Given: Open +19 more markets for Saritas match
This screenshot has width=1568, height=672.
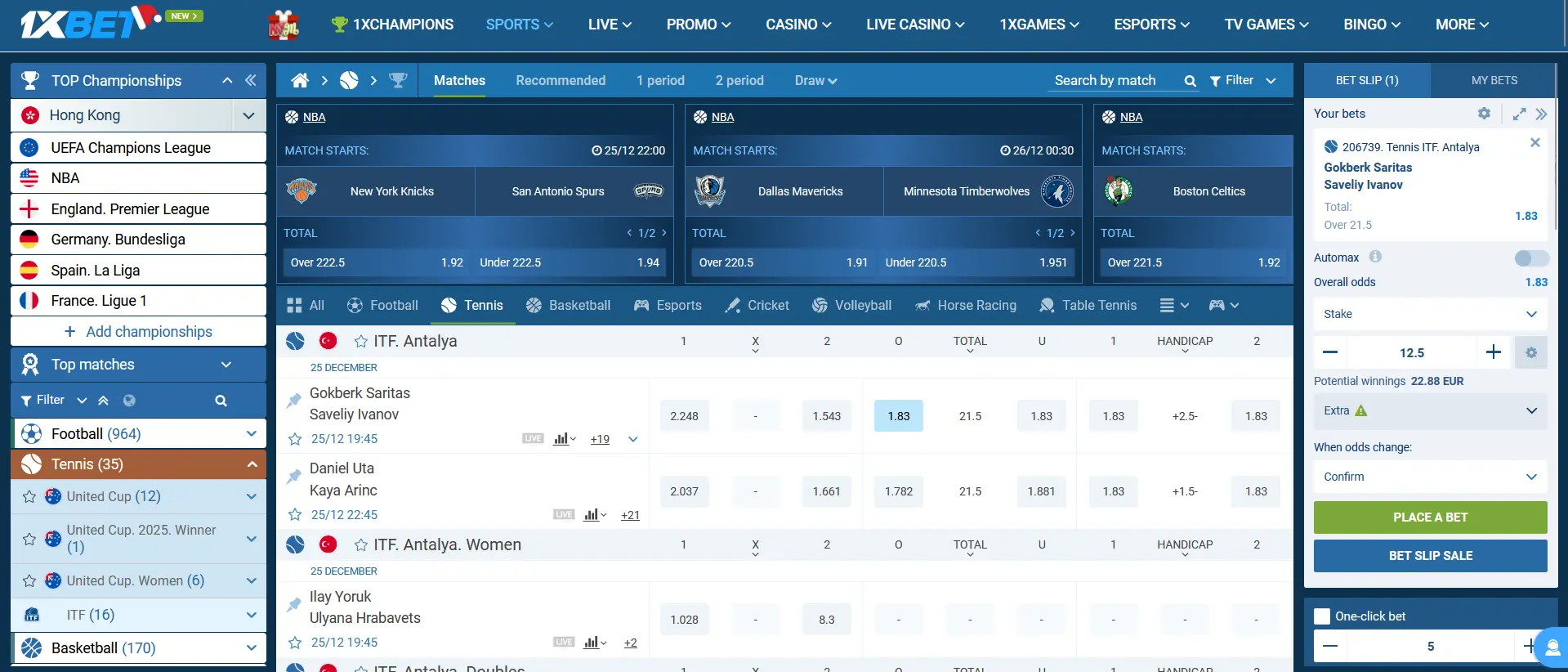Looking at the screenshot, I should pyautogui.click(x=600, y=439).
